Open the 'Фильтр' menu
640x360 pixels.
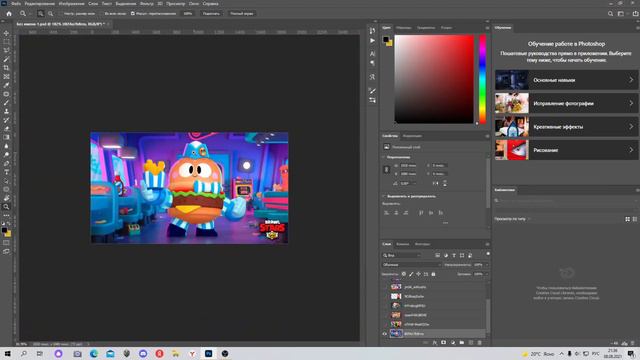click(147, 4)
